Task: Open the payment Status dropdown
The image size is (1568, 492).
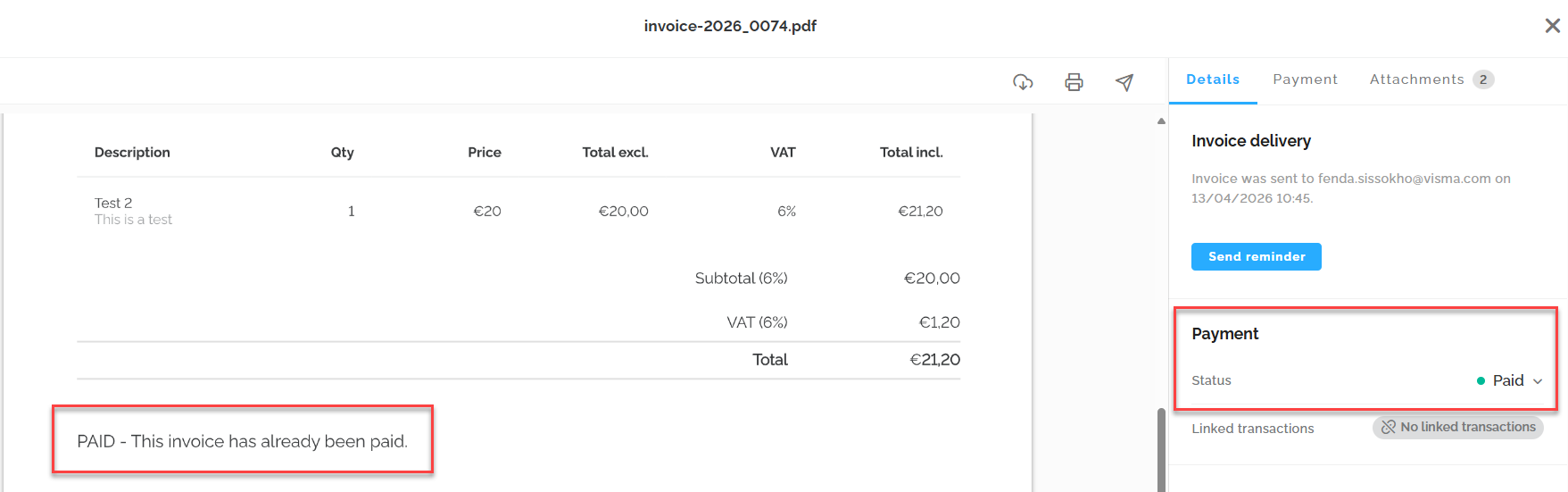Action: [1508, 381]
